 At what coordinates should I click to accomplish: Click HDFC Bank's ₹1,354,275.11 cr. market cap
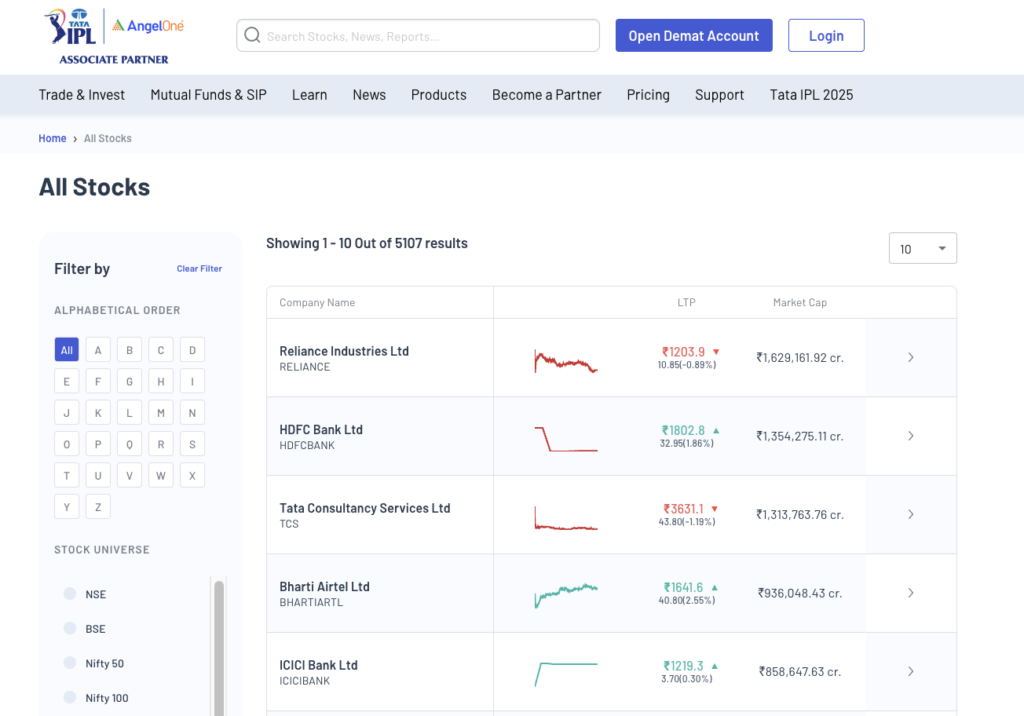tap(800, 436)
